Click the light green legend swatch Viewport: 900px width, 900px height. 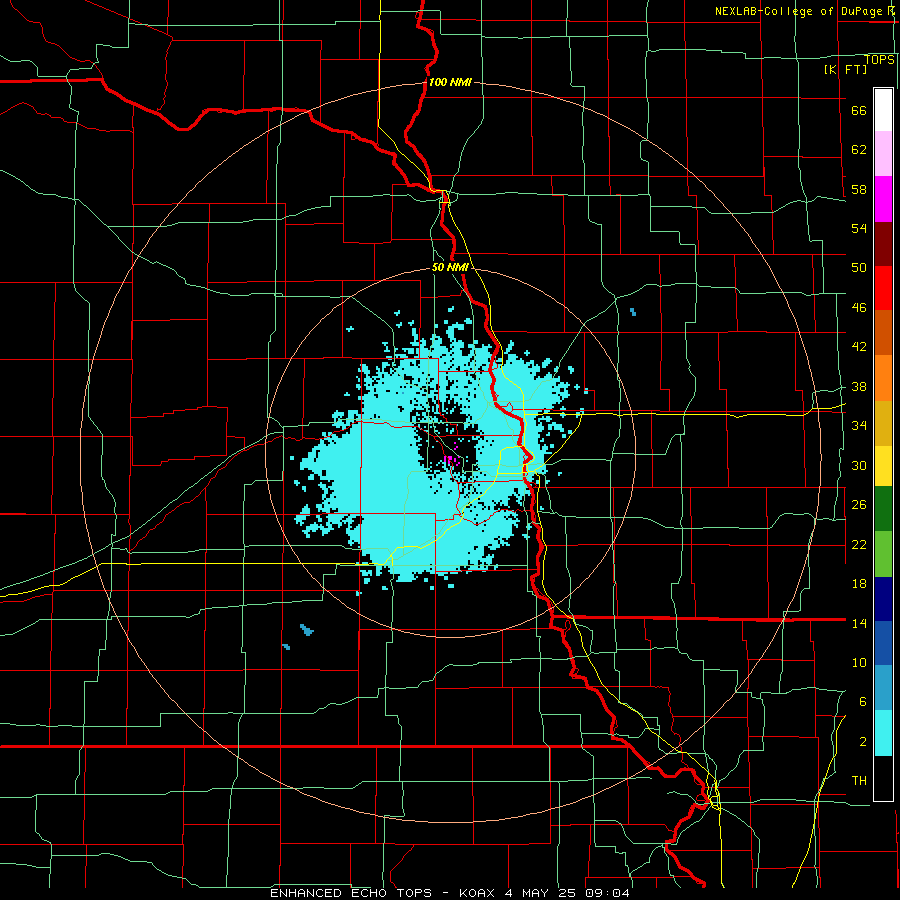(x=883, y=554)
